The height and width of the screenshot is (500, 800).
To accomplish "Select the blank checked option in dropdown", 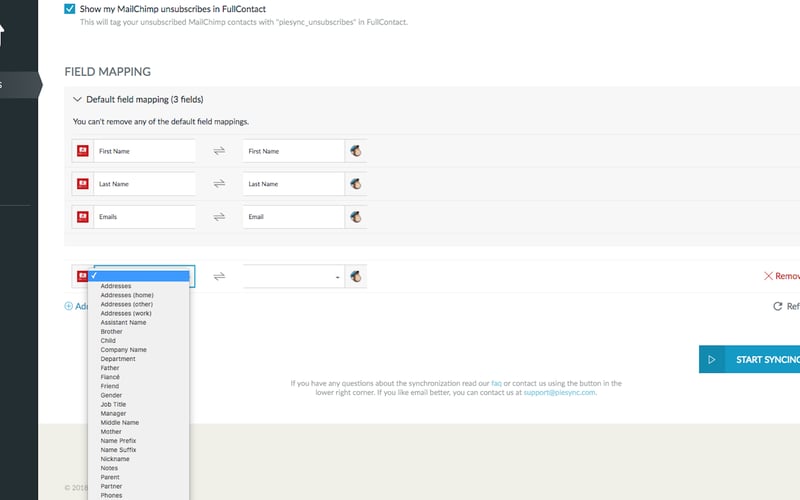I will pyautogui.click(x=139, y=276).
